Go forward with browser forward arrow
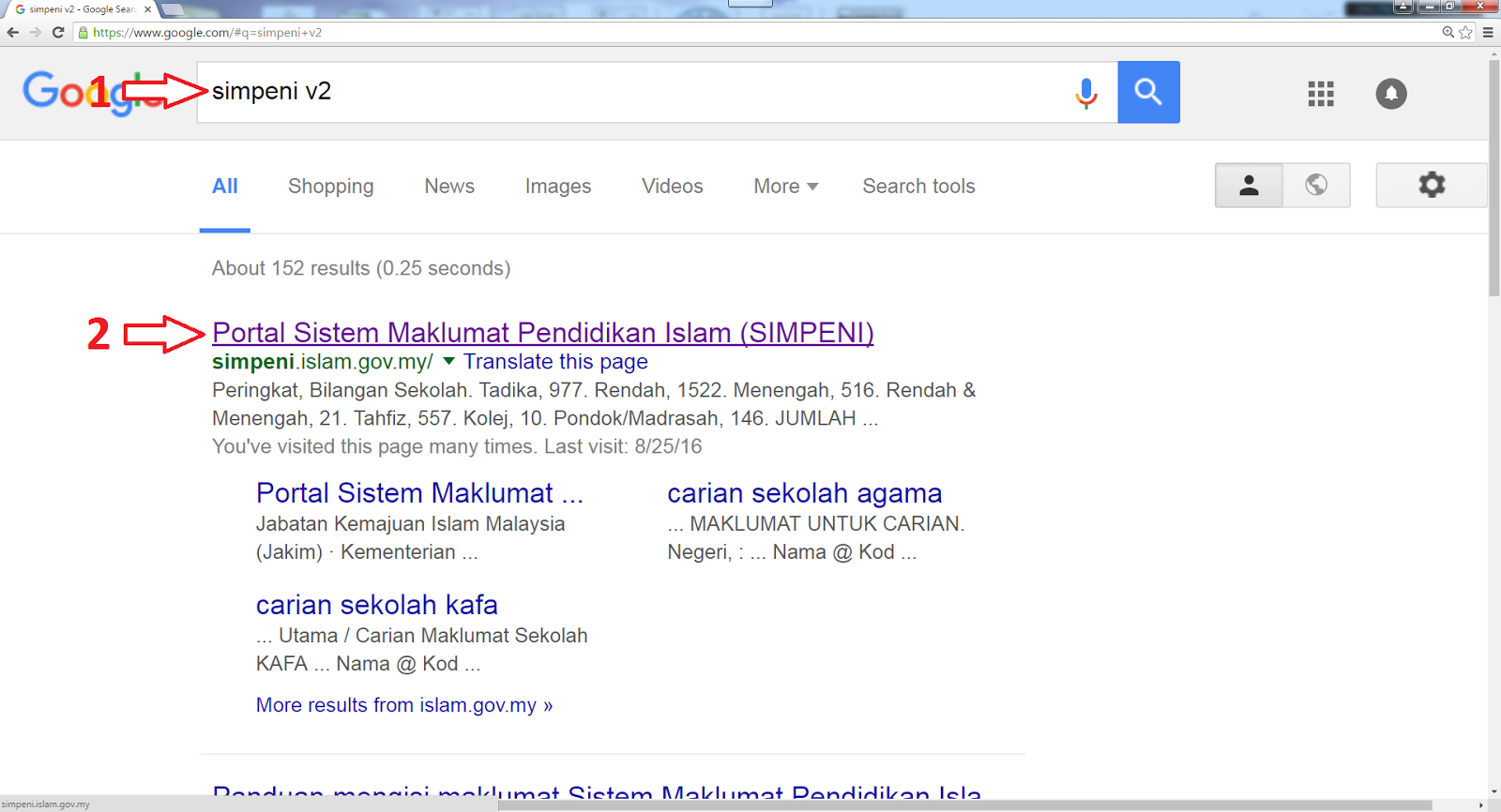This screenshot has height=812, width=1501. click(x=36, y=32)
